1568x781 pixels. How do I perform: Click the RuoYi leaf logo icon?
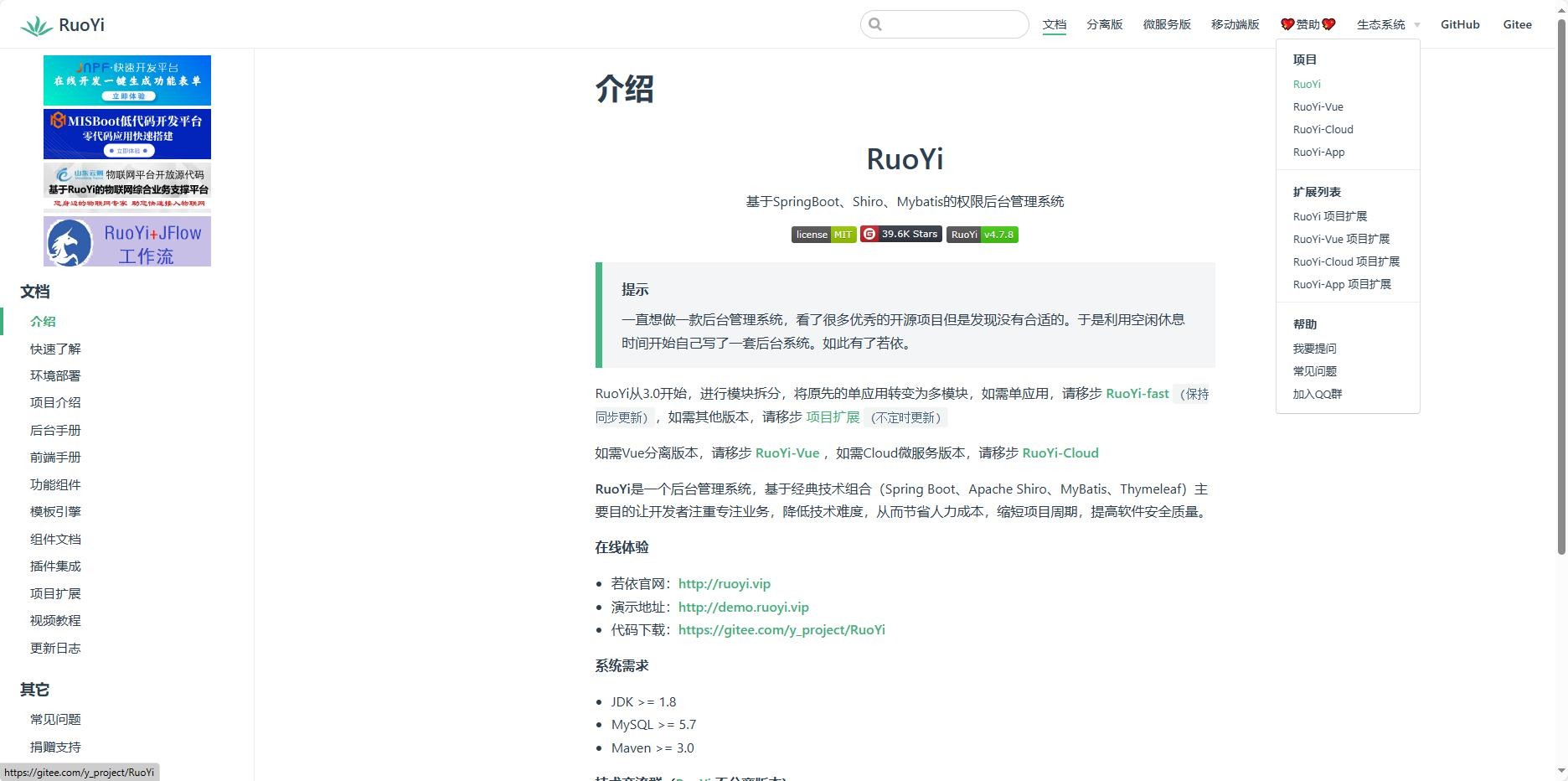(x=36, y=25)
